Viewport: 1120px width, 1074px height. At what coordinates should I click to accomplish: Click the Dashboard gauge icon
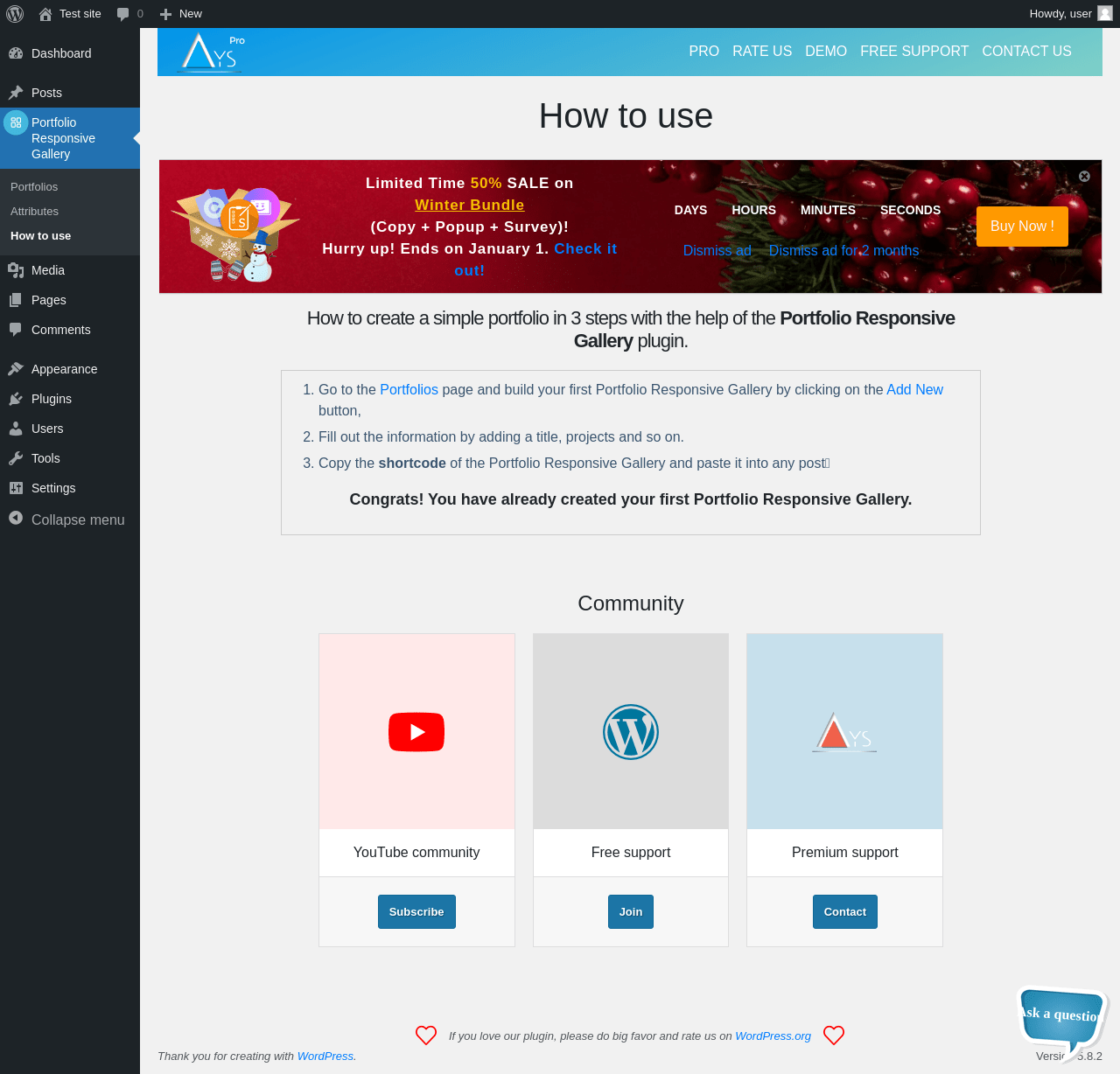point(16,53)
